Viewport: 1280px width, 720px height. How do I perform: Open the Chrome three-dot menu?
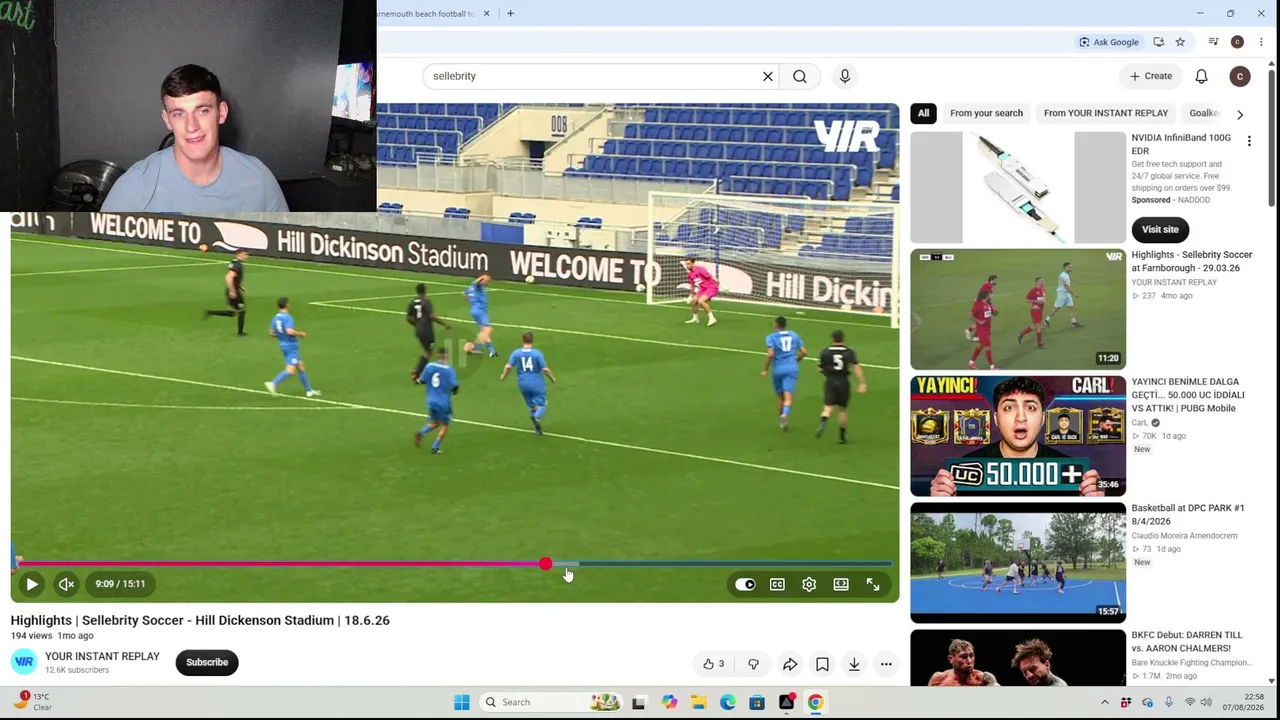[x=1261, y=42]
